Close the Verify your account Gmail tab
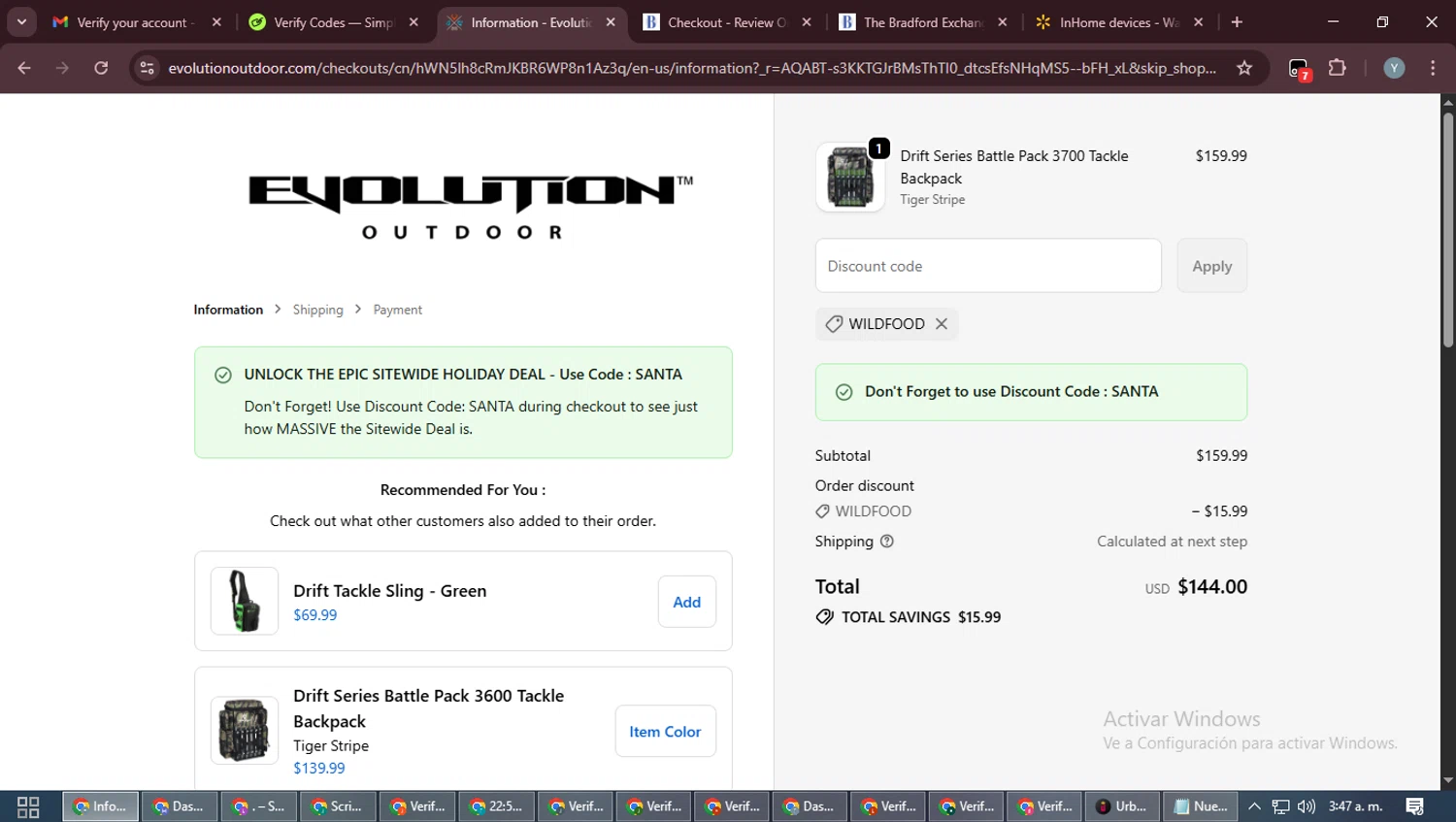The width and height of the screenshot is (1456, 822). 216,22
